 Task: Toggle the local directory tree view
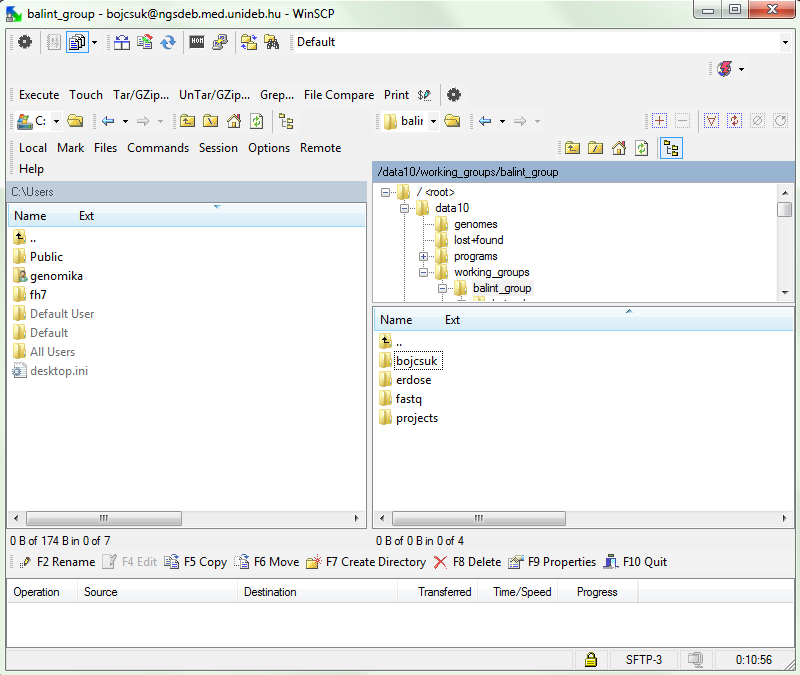coord(286,121)
